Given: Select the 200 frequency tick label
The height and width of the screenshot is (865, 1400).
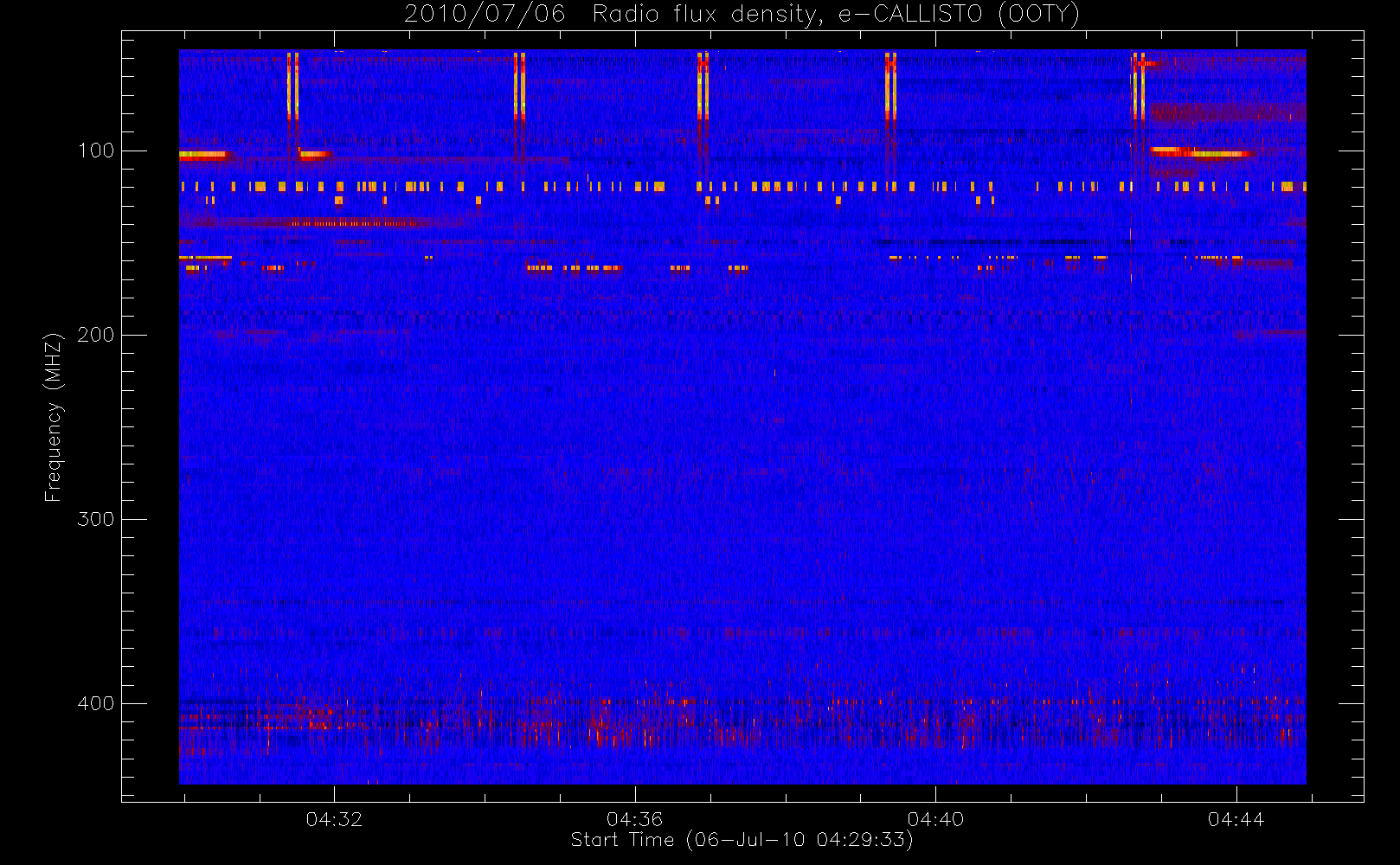Looking at the screenshot, I should pyautogui.click(x=95, y=335).
